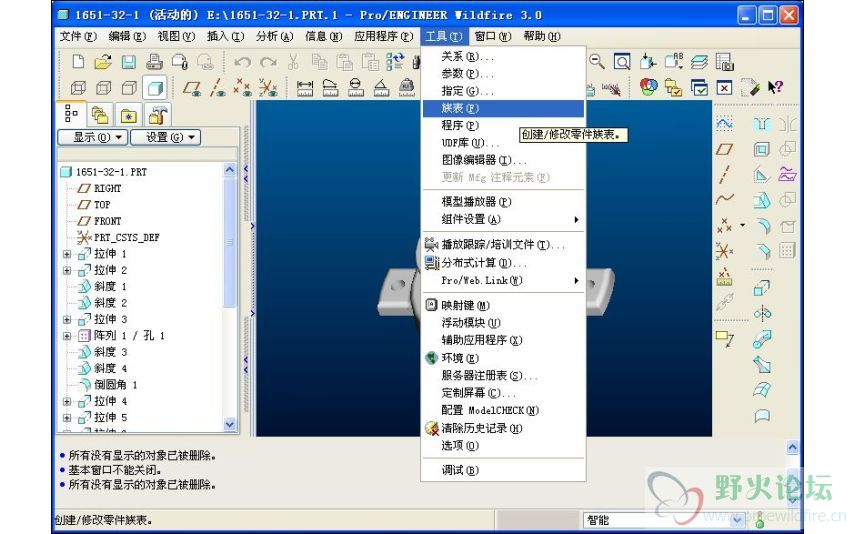Select 倒圆角 1 in the model tree
This screenshot has height=534, width=856.
(115, 385)
